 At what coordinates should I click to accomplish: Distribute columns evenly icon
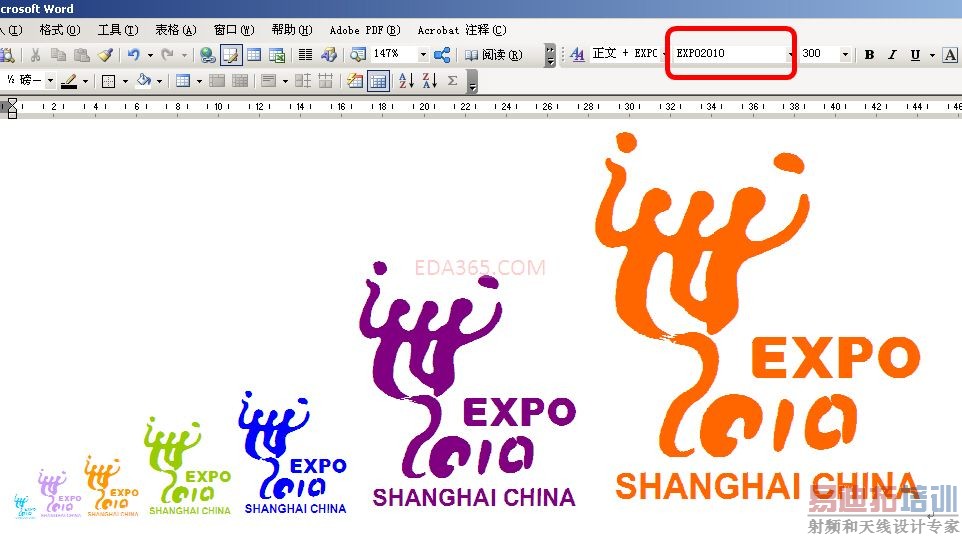pyautogui.click(x=326, y=80)
